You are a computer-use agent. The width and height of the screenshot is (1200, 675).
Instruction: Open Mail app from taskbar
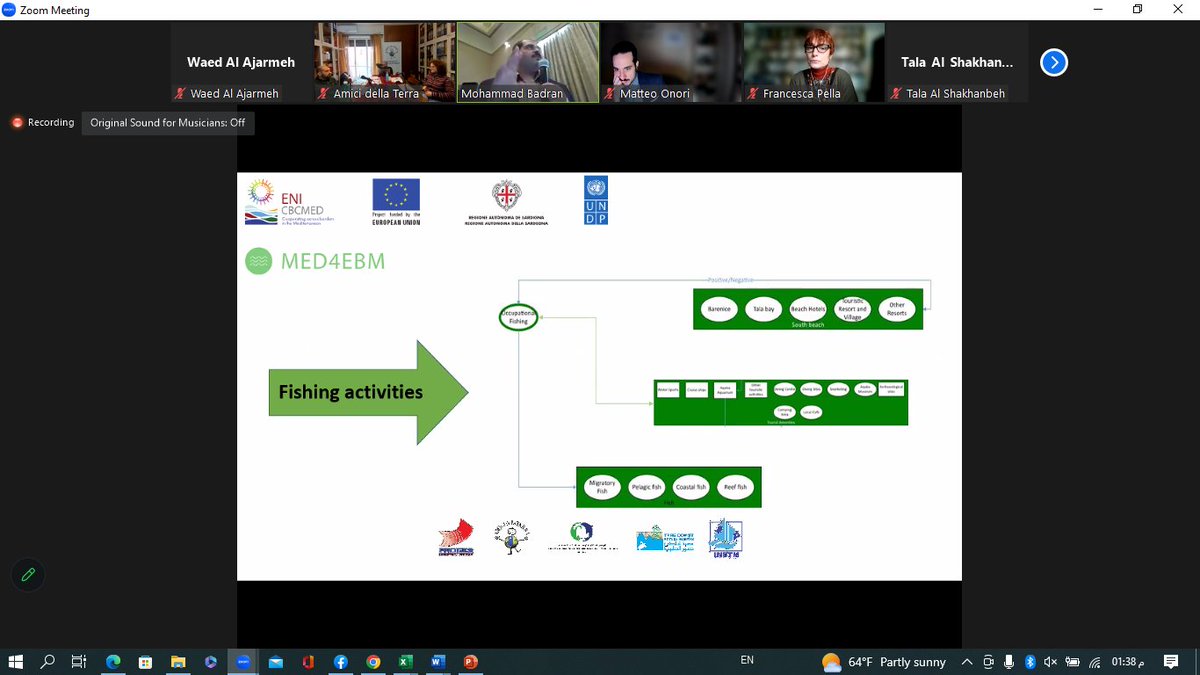pyautogui.click(x=275, y=661)
